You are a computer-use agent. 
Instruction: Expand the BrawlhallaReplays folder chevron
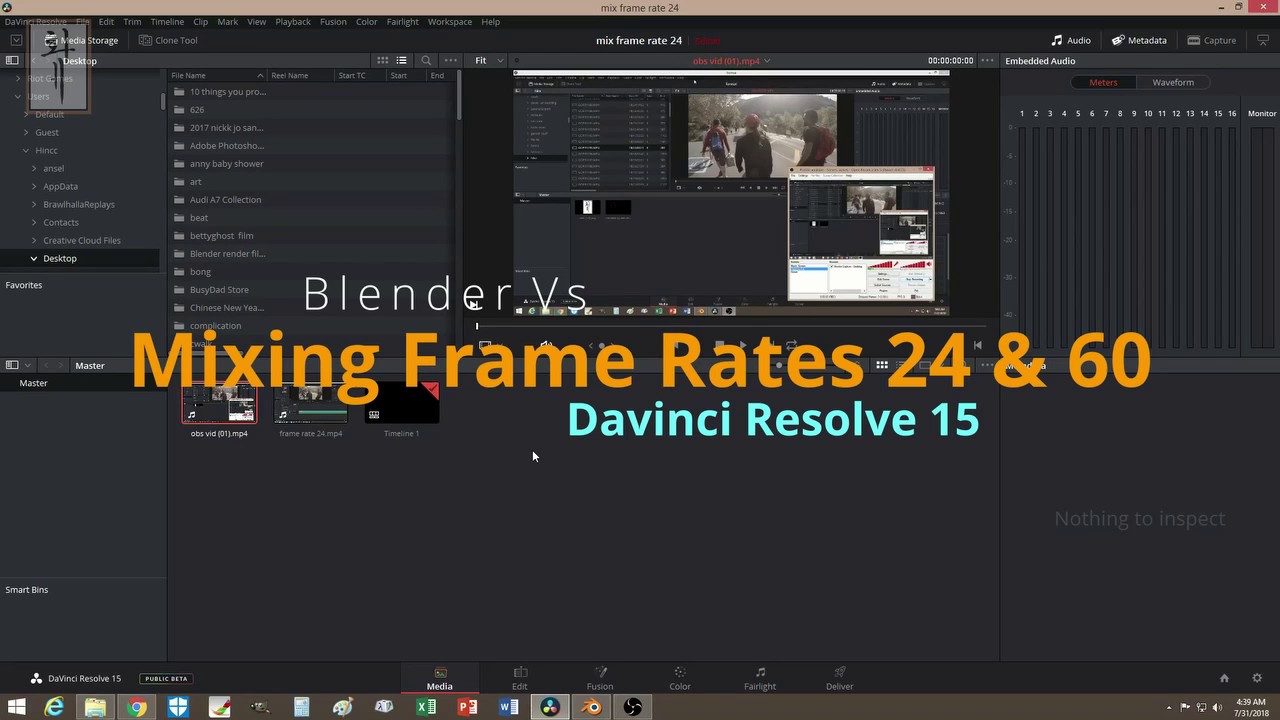[34, 204]
